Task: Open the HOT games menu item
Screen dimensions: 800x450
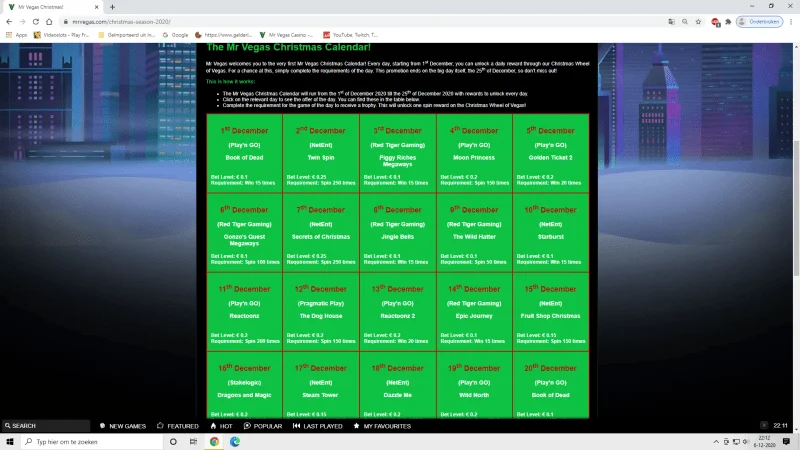Action: 221,426
